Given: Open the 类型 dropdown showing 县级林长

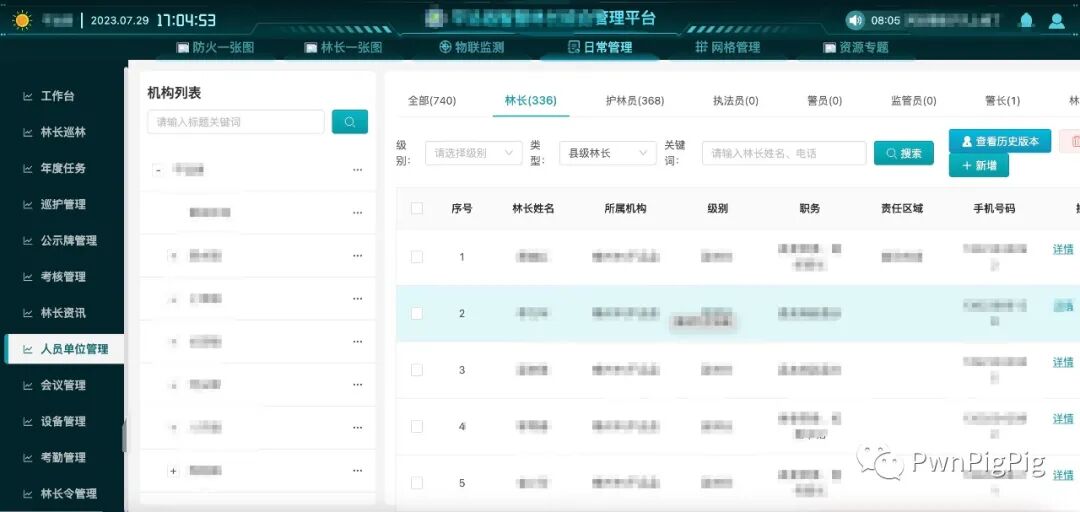Looking at the screenshot, I should pyautogui.click(x=608, y=153).
